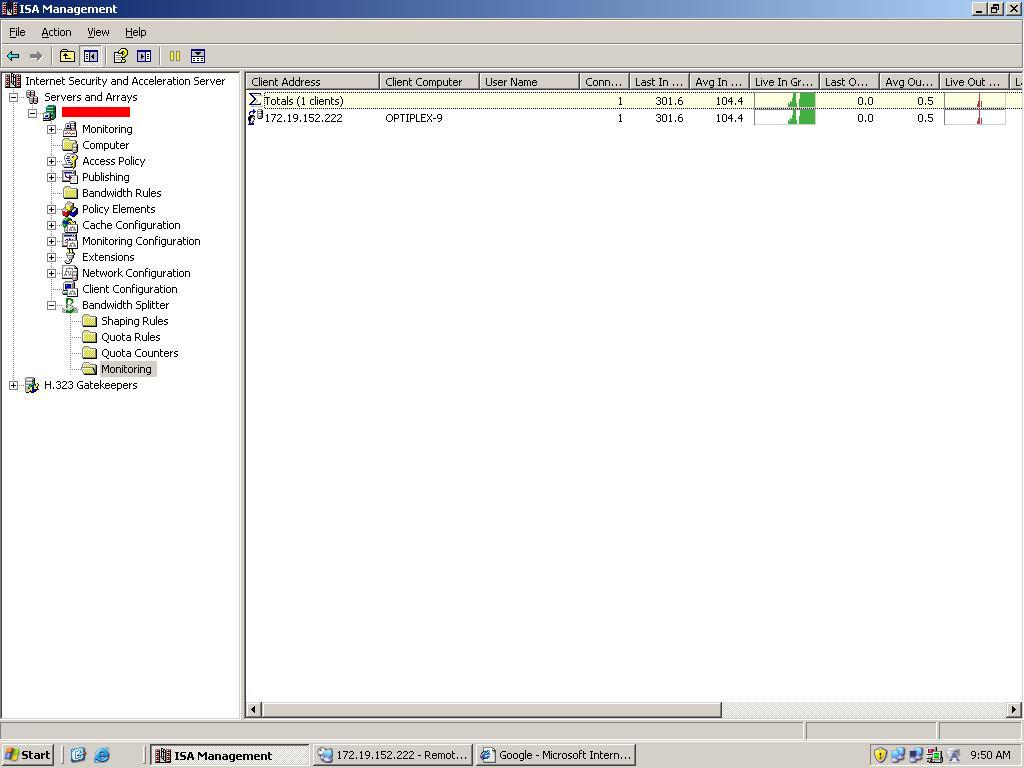Open the Help menu
The width and height of the screenshot is (1024, 768).
pos(136,32)
